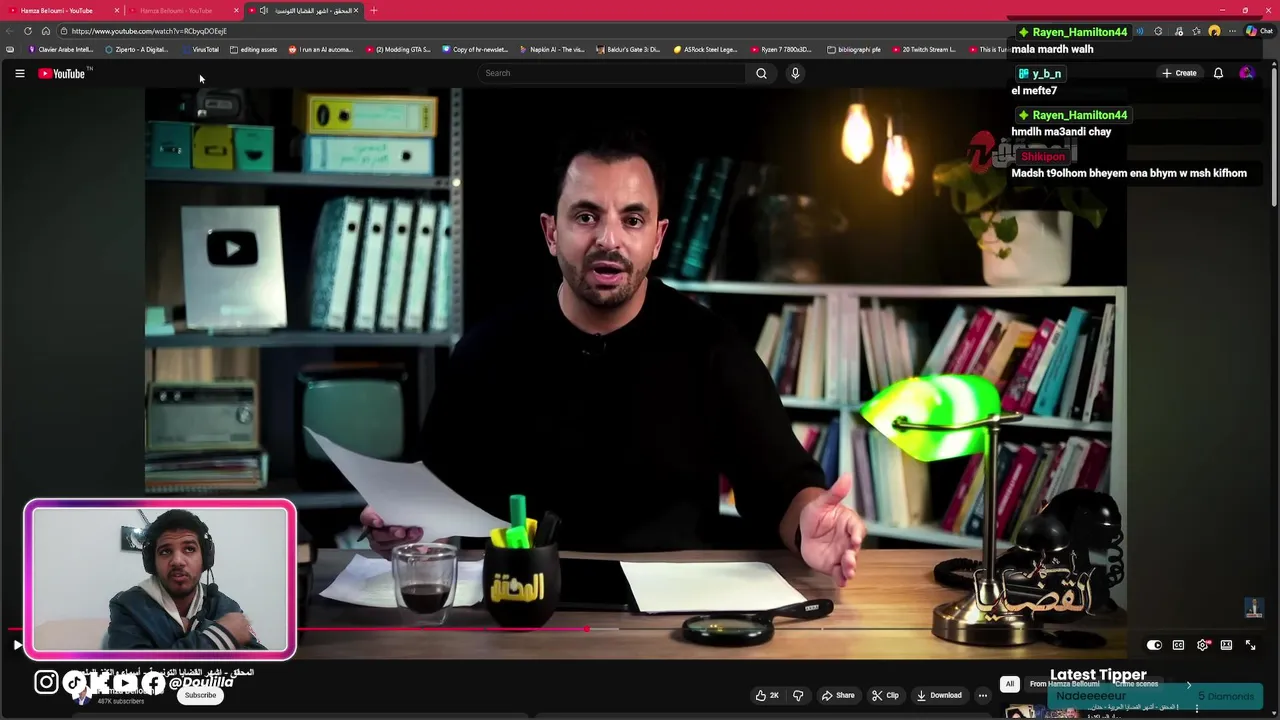Dislike the video
Screen dimensions: 1280x720
point(798,695)
